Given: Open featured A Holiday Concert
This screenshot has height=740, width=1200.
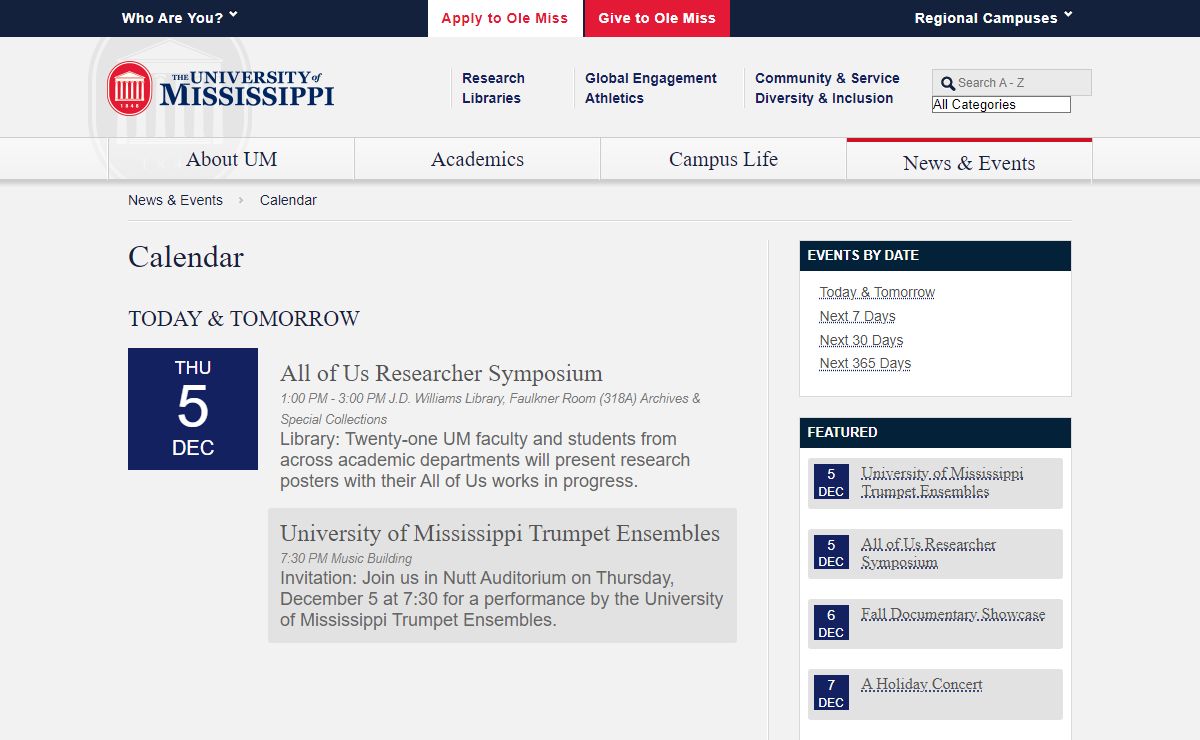Looking at the screenshot, I should [922, 684].
